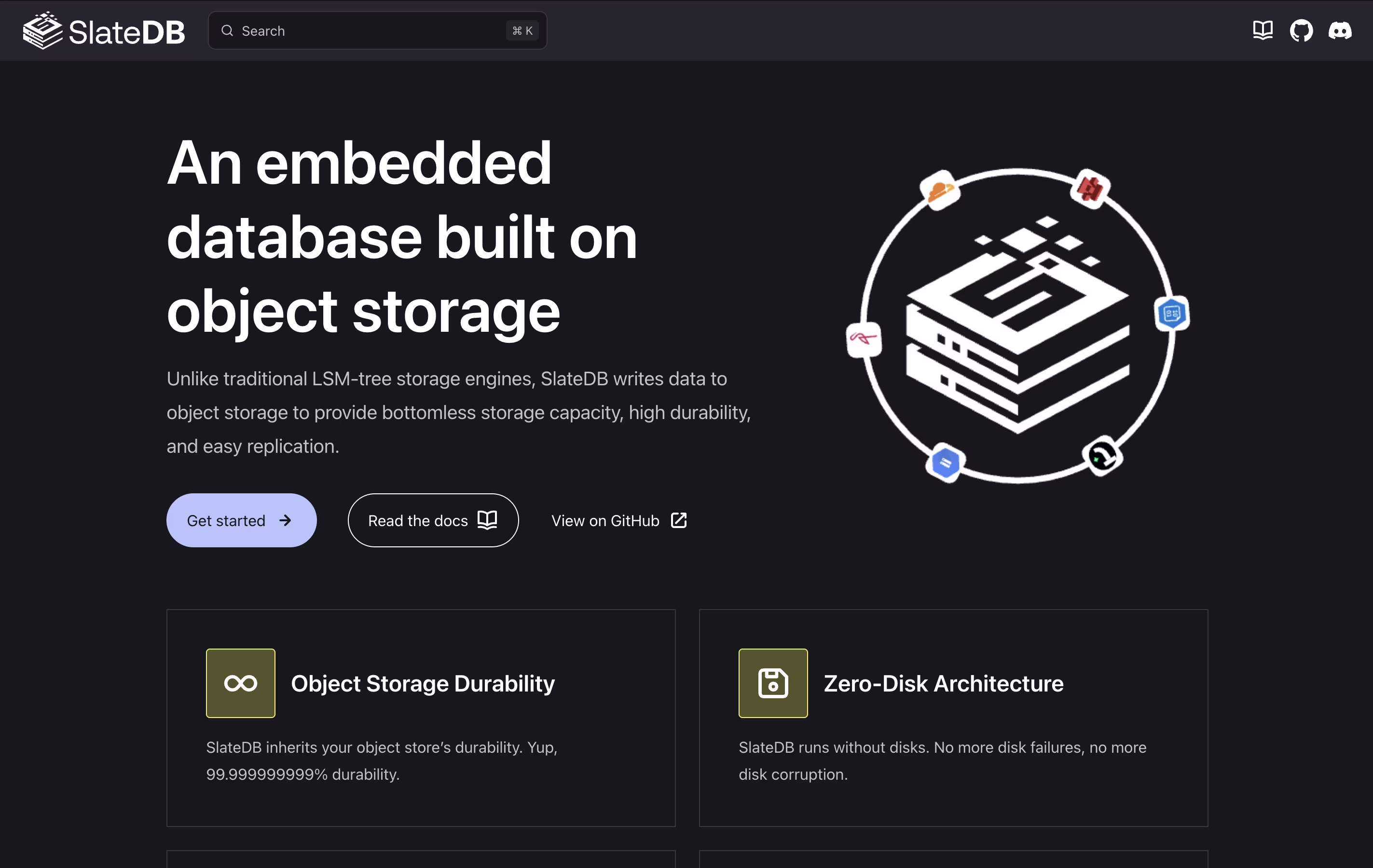Click the search magnifier icon
This screenshot has width=1373, height=868.
[x=227, y=30]
